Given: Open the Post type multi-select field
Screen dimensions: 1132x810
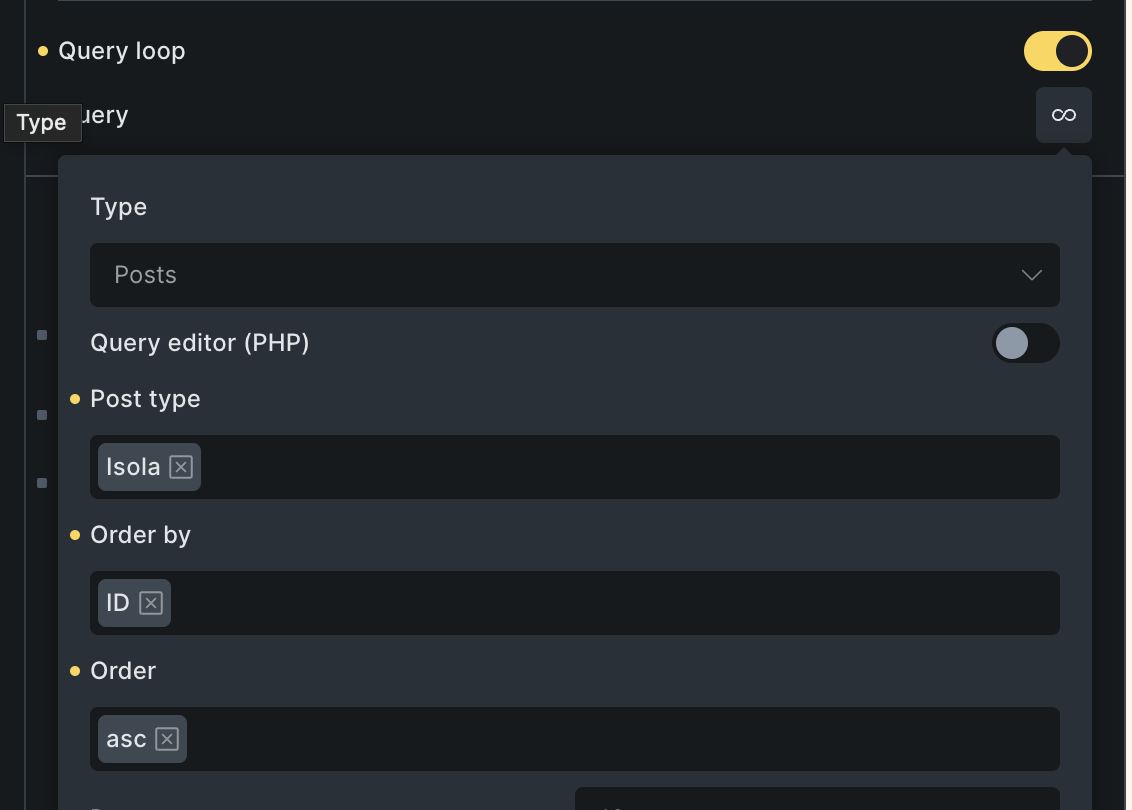Looking at the screenshot, I should 620,467.
